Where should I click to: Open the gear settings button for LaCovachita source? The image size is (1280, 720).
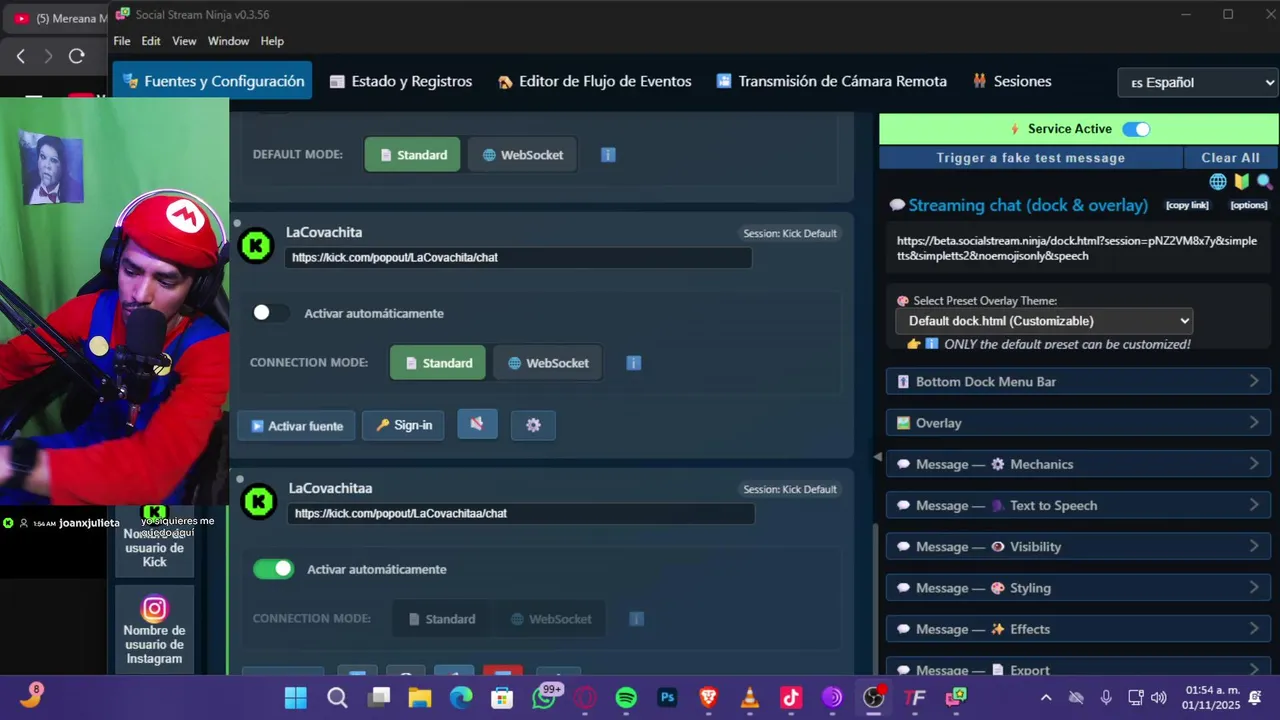[x=533, y=425]
